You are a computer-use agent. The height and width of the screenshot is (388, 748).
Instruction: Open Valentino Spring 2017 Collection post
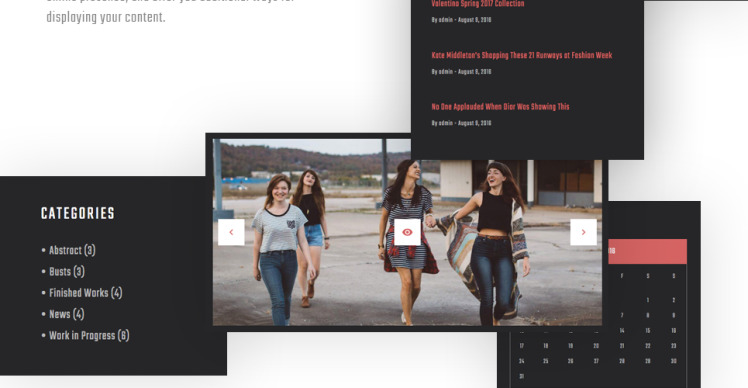478,4
